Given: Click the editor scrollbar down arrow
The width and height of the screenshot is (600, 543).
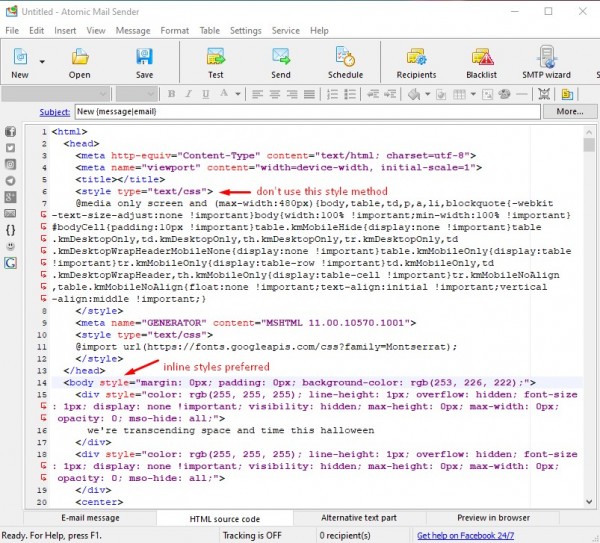Looking at the screenshot, I should click(589, 502).
